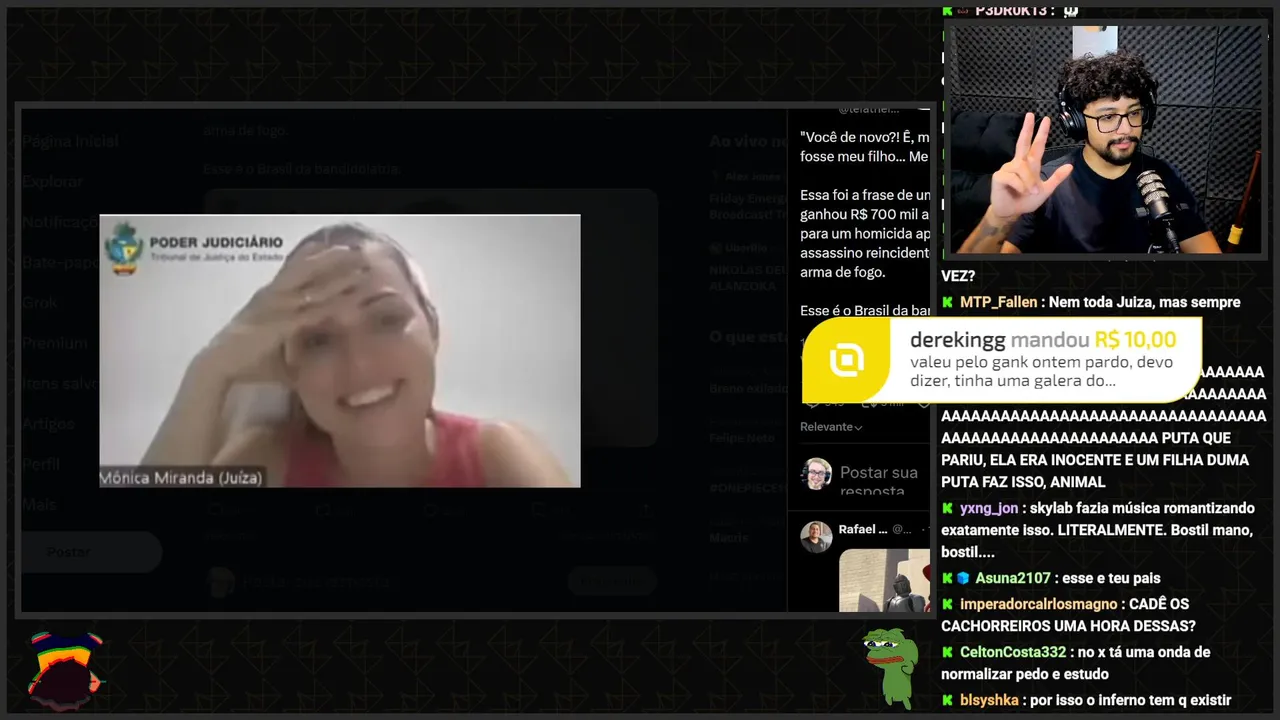Click the 'PODER JUDICIÁRIO' text in the video
Viewport: 1280px width, 720px height.
click(216, 242)
